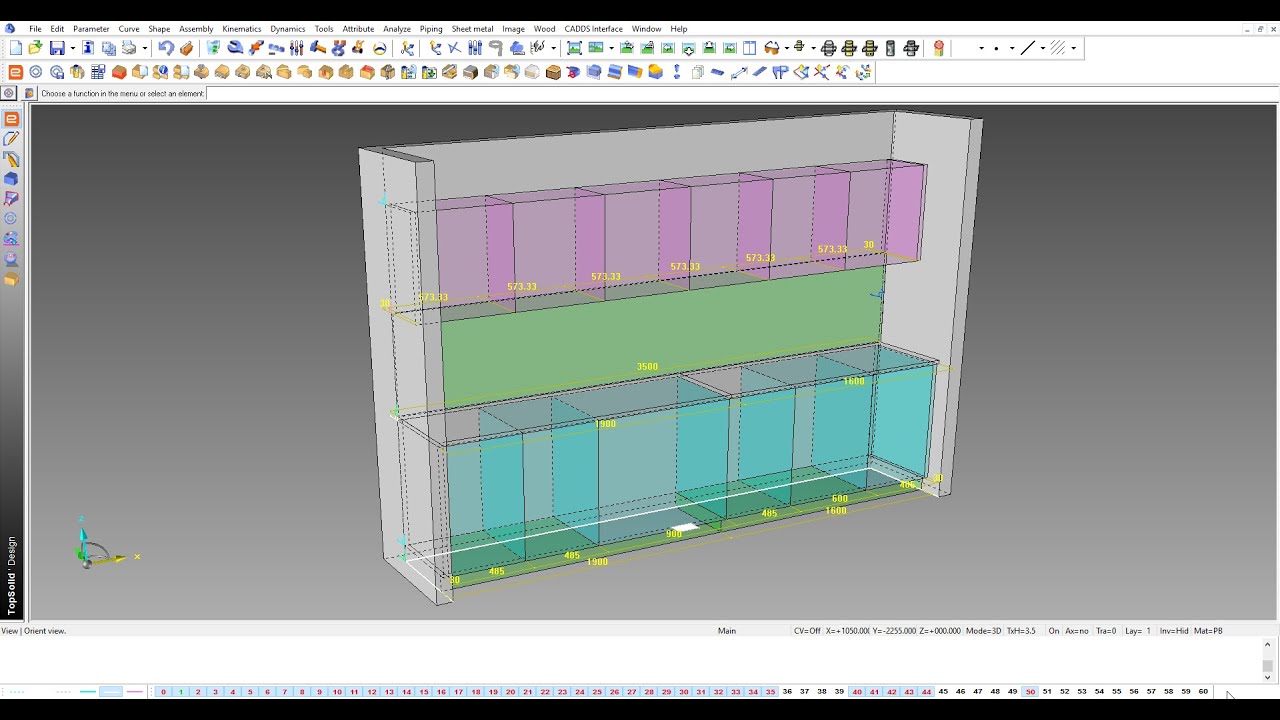Save the document with the floppy icon

point(57,47)
